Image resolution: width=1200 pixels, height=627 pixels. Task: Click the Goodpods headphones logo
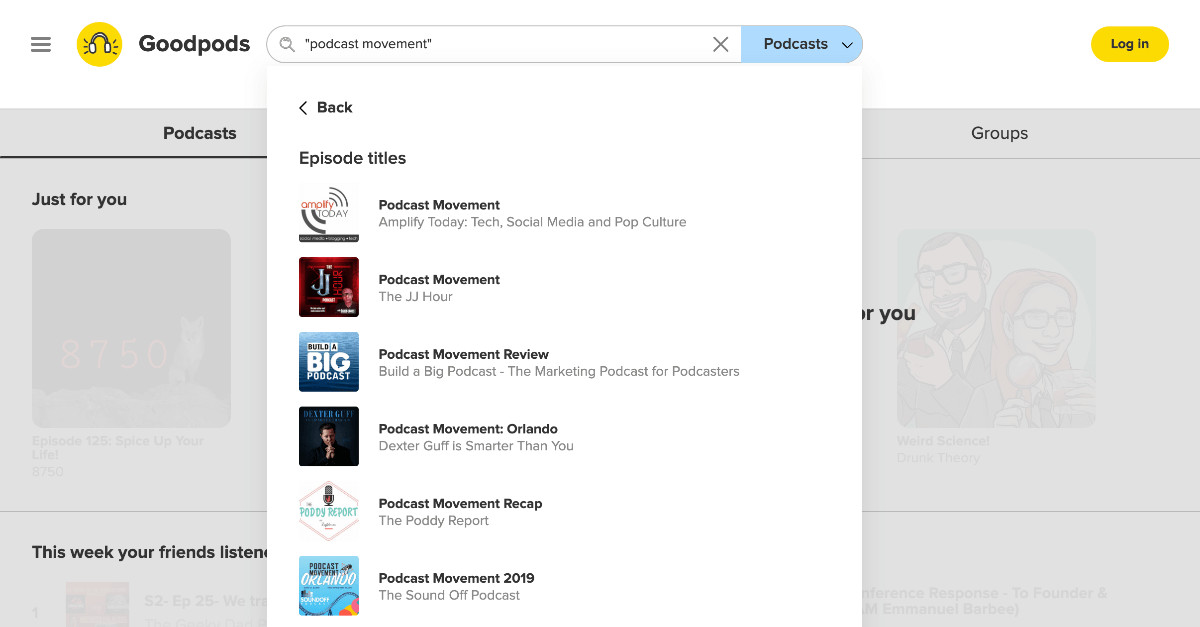[x=99, y=44]
